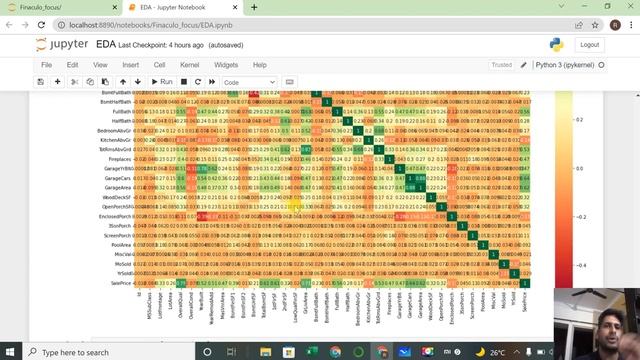The height and width of the screenshot is (360, 640).
Task: Click the 26°C weather widget
Action: coord(490,352)
